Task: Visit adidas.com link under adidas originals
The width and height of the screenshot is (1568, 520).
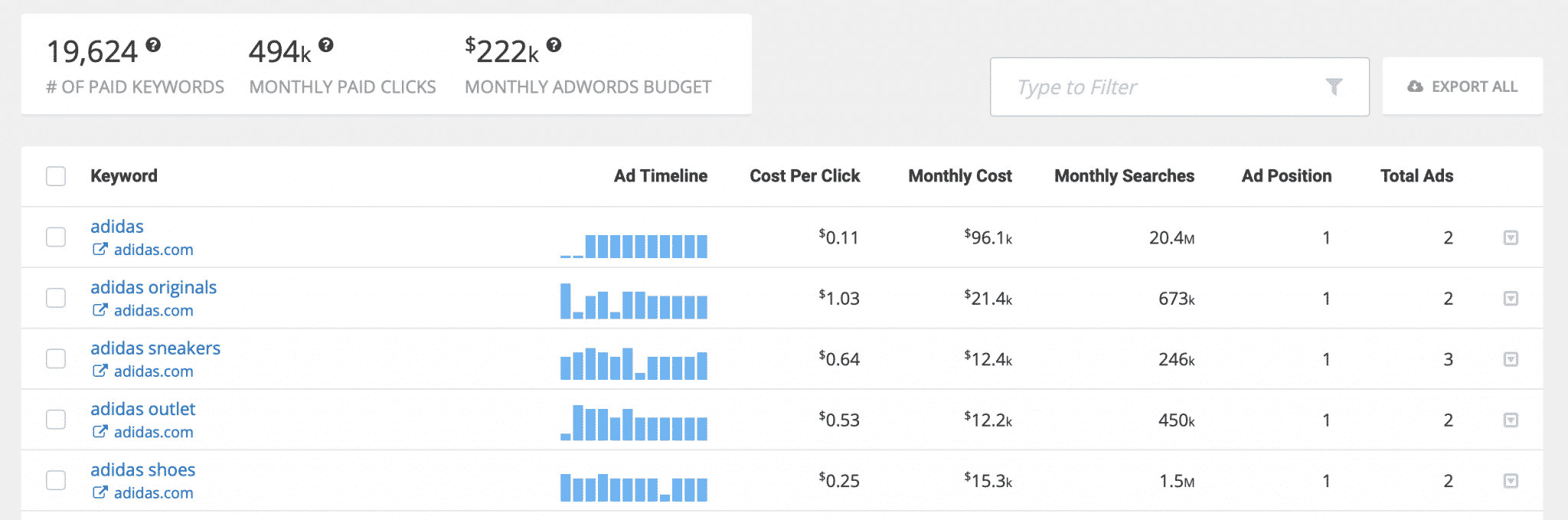Action: click(154, 310)
